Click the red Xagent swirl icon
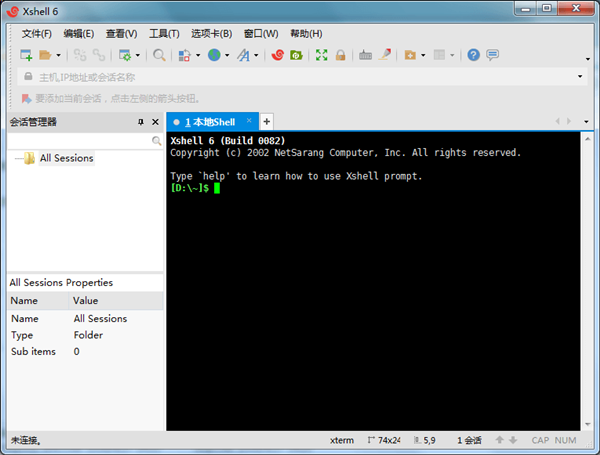Screen dimensions: 600x455 [x=278, y=55]
